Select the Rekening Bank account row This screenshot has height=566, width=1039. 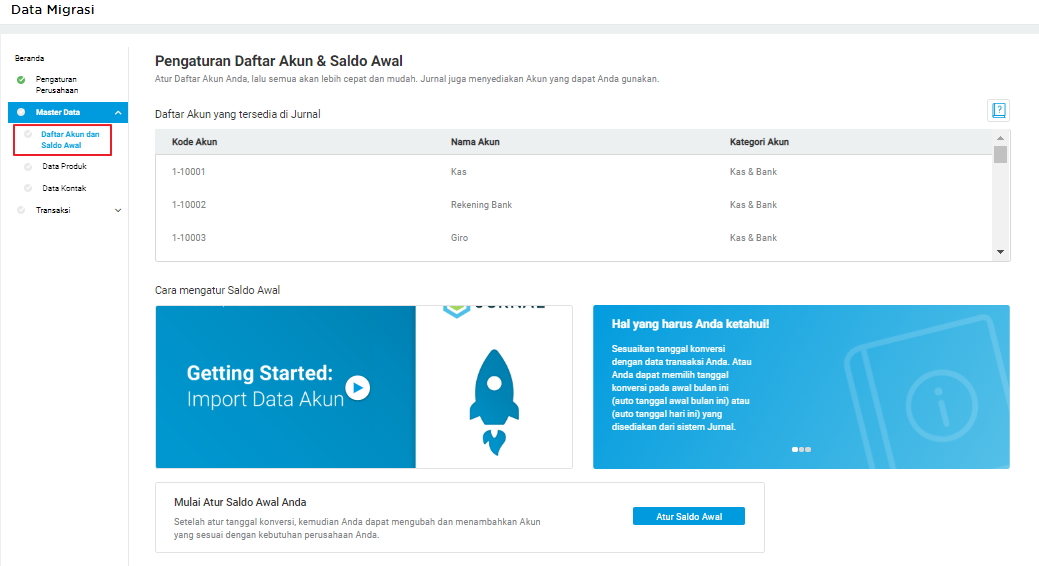tap(574, 205)
